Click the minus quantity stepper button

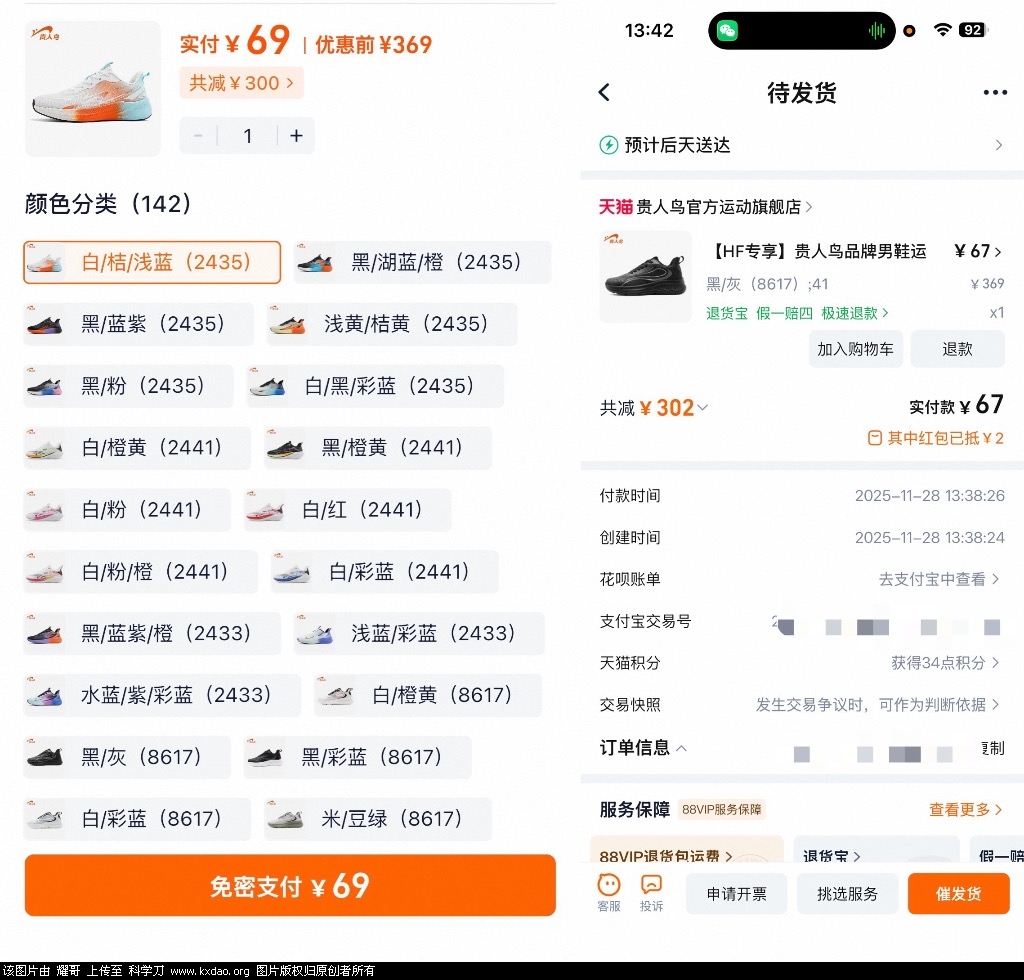coord(199,136)
